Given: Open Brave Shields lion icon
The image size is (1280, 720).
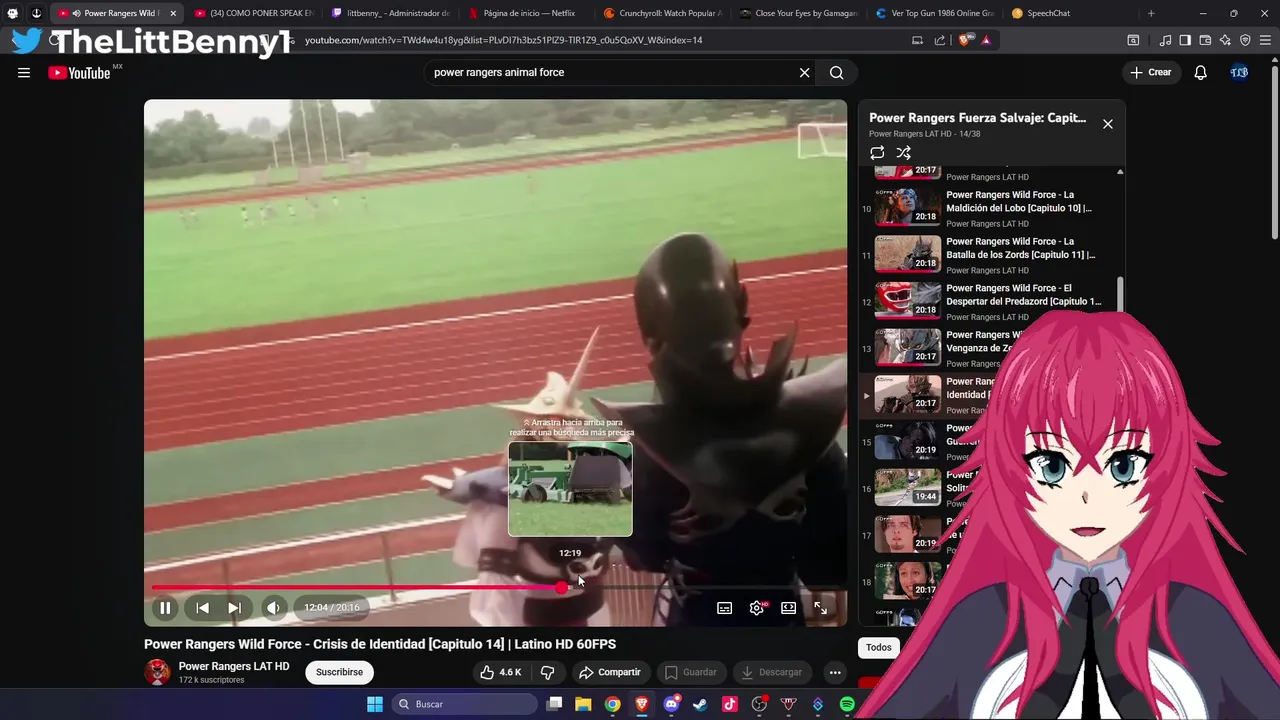Looking at the screenshot, I should [x=965, y=40].
